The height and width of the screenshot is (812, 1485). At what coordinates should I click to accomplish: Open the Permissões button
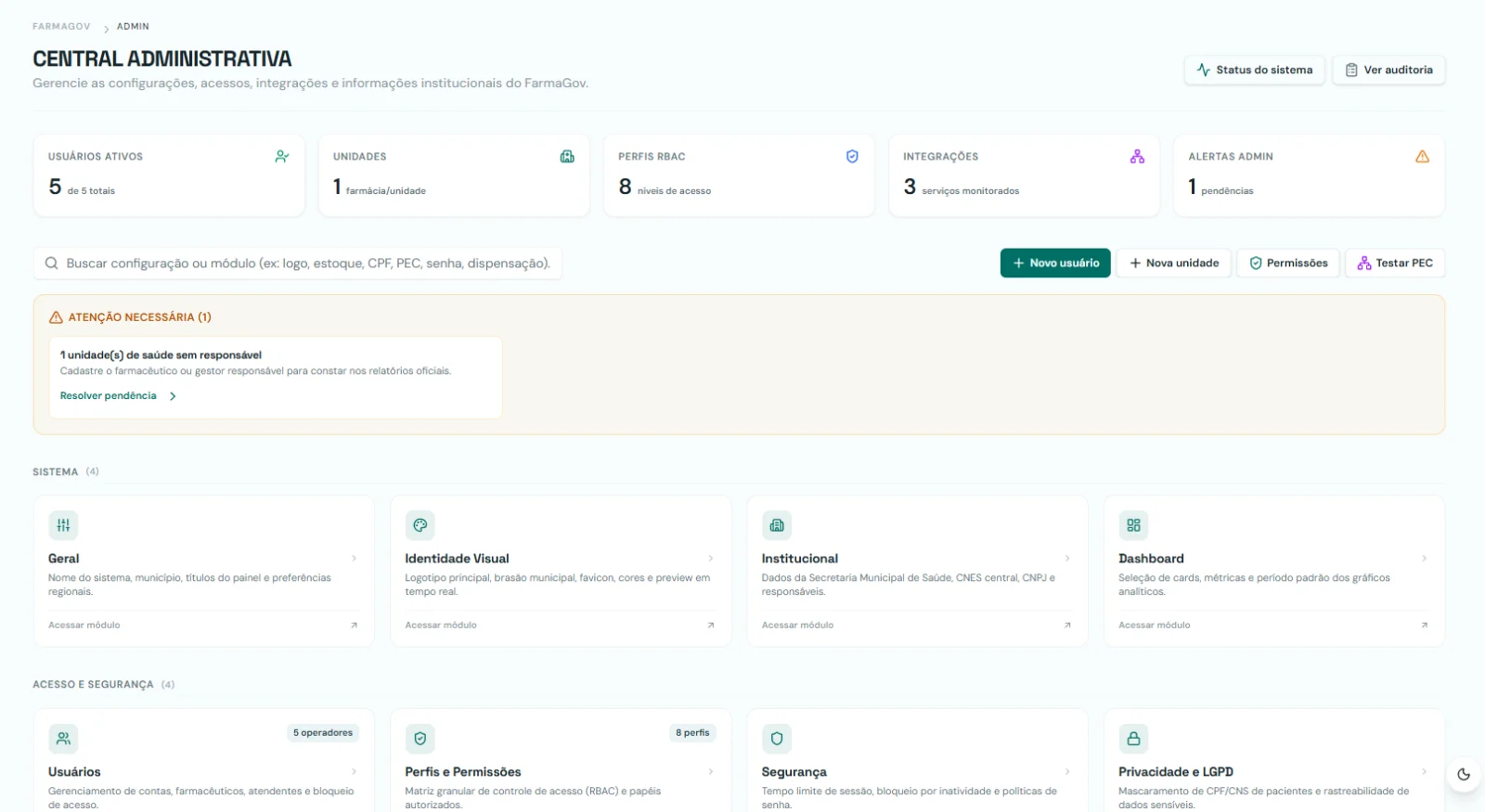tap(1288, 264)
